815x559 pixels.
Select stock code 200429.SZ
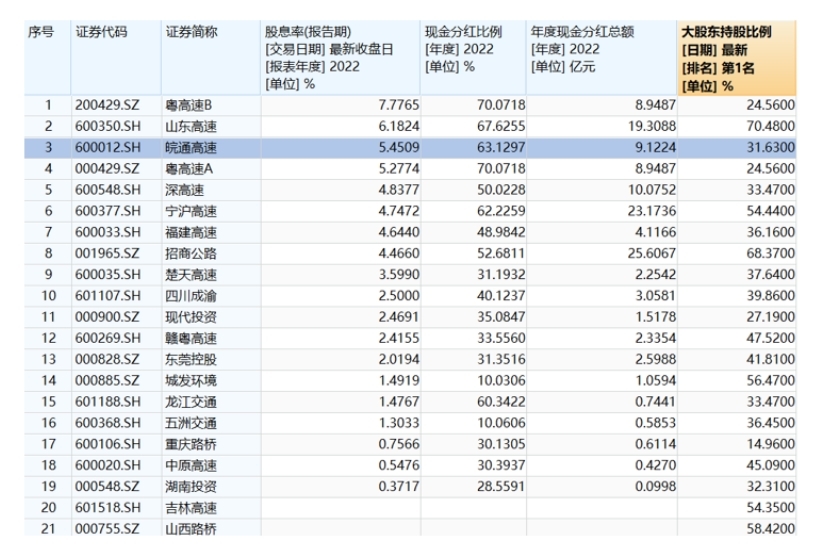[x=108, y=105]
